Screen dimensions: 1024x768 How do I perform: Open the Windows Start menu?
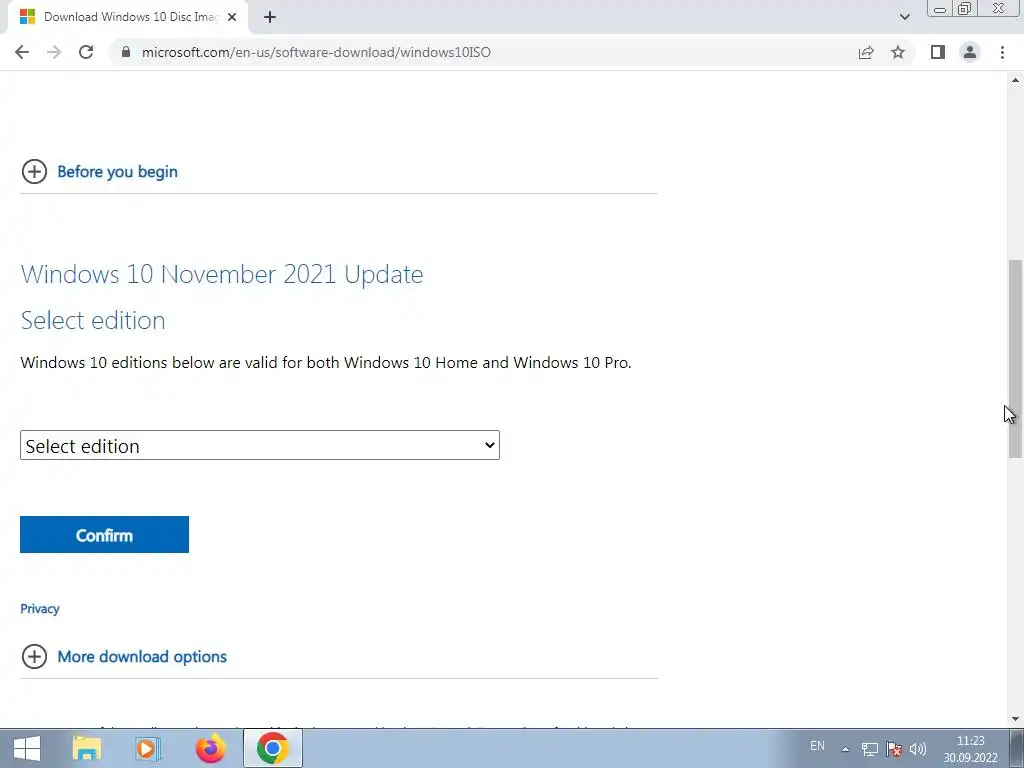tap(27, 748)
